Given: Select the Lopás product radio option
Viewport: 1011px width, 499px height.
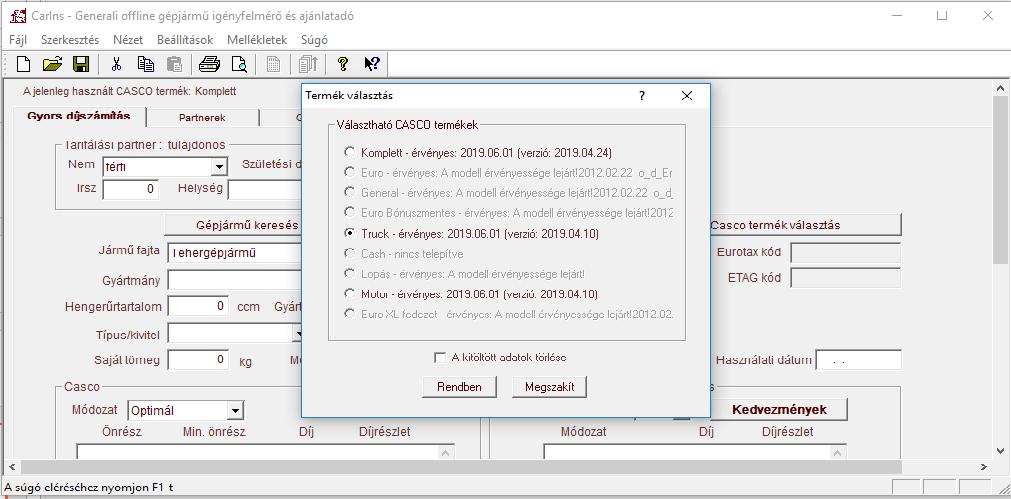Looking at the screenshot, I should (x=349, y=273).
